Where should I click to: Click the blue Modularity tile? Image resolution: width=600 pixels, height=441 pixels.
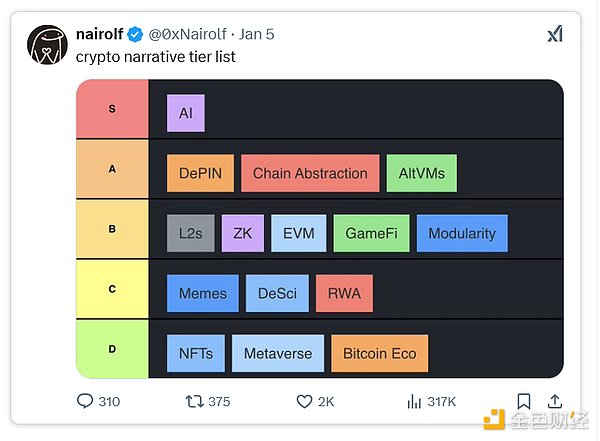(x=462, y=233)
